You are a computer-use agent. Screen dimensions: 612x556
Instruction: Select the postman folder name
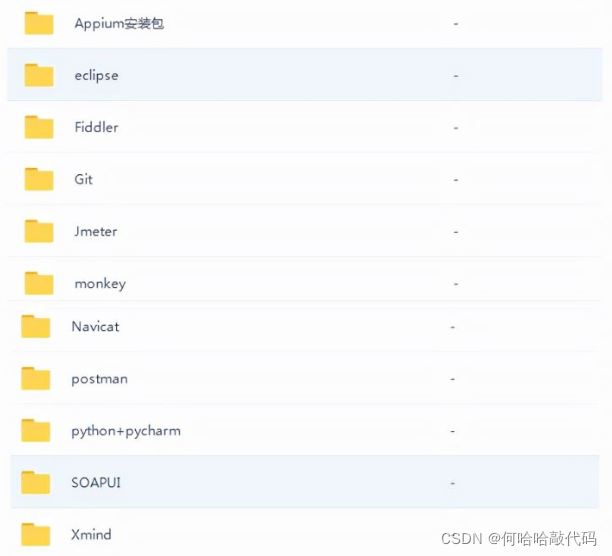[100, 379]
